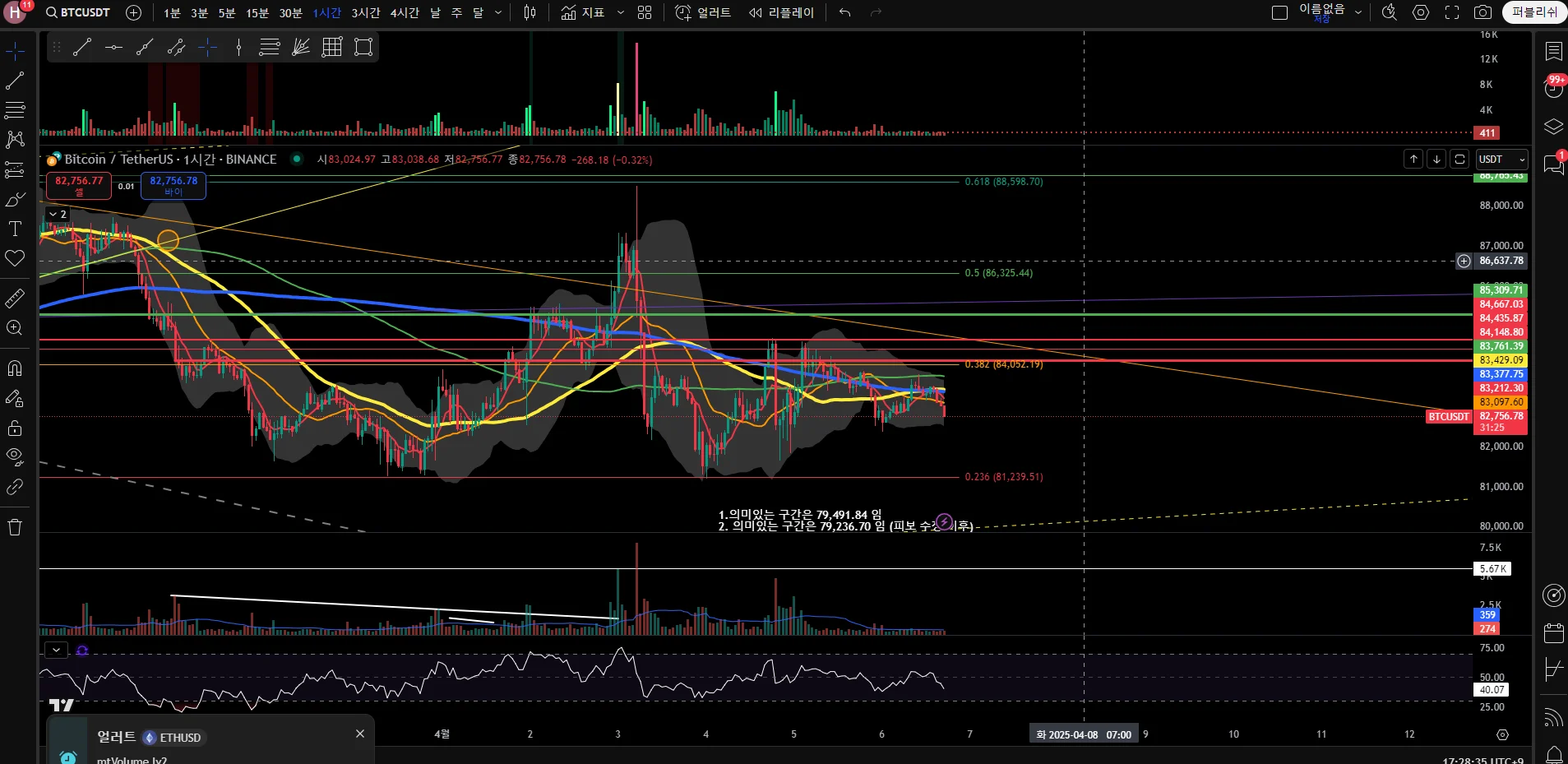Open the candlestick chart style menu
The width and height of the screenshot is (1568, 764).
click(x=530, y=12)
